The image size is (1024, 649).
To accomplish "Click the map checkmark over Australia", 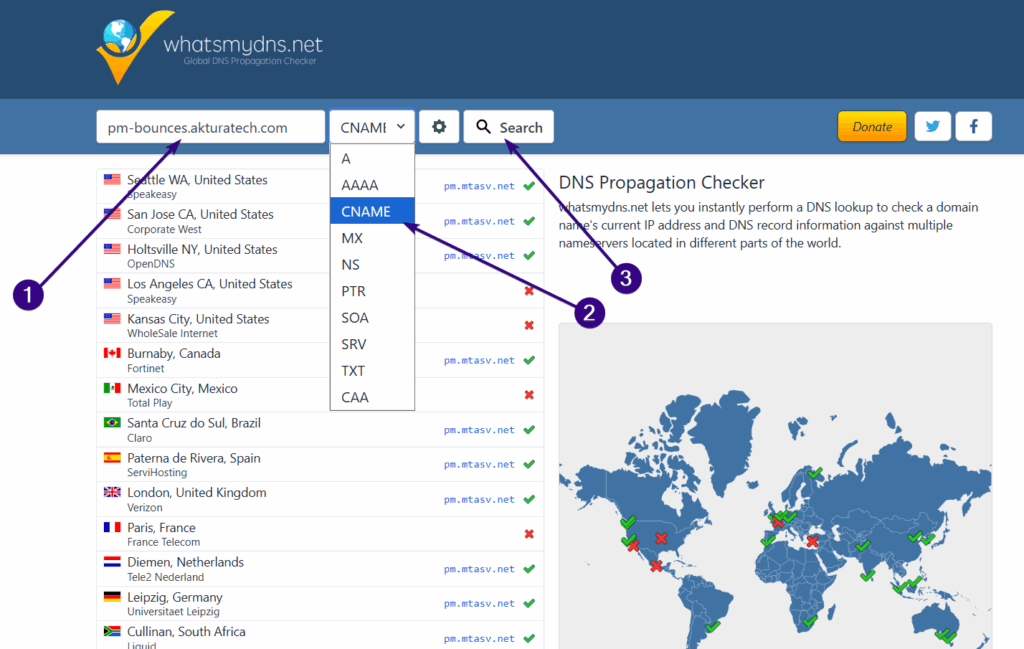I will (x=945, y=635).
